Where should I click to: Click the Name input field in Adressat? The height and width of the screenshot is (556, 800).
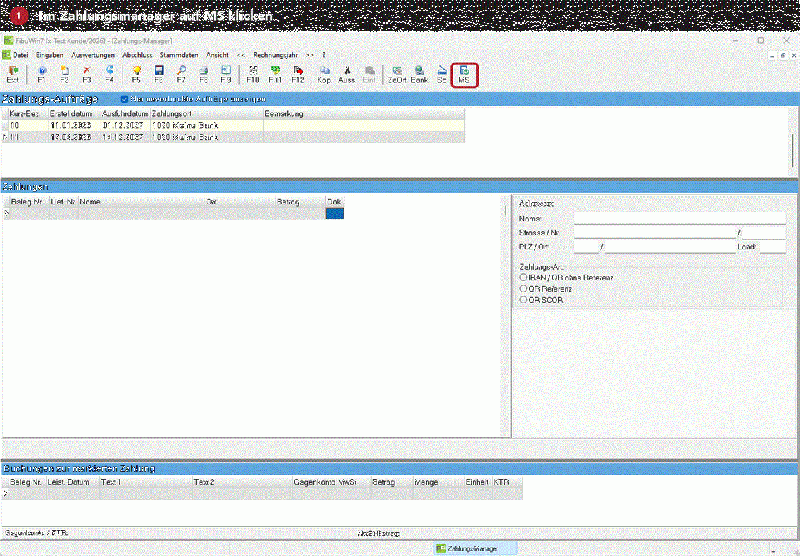click(x=680, y=218)
